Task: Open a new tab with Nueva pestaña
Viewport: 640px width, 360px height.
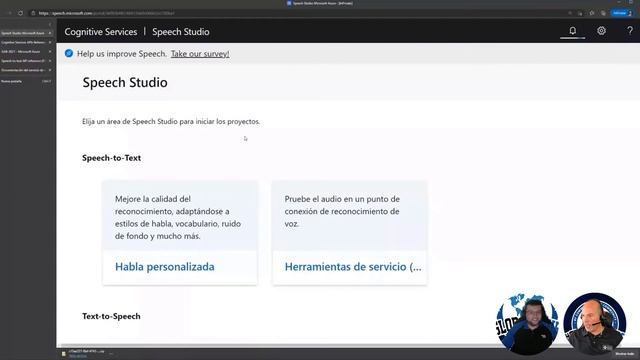Action: [x=26, y=81]
